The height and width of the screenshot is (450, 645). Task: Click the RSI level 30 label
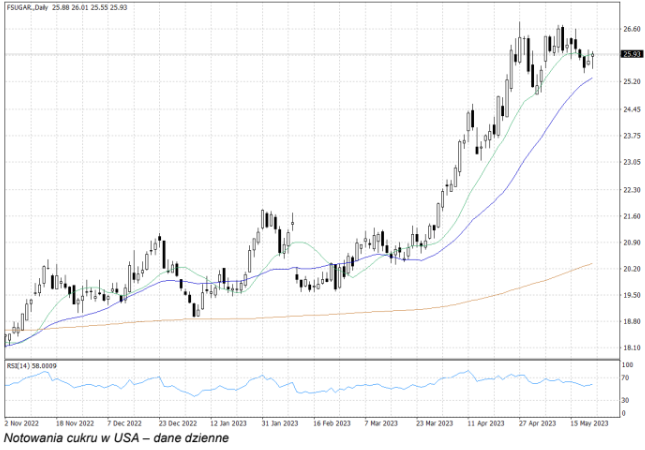click(x=625, y=400)
